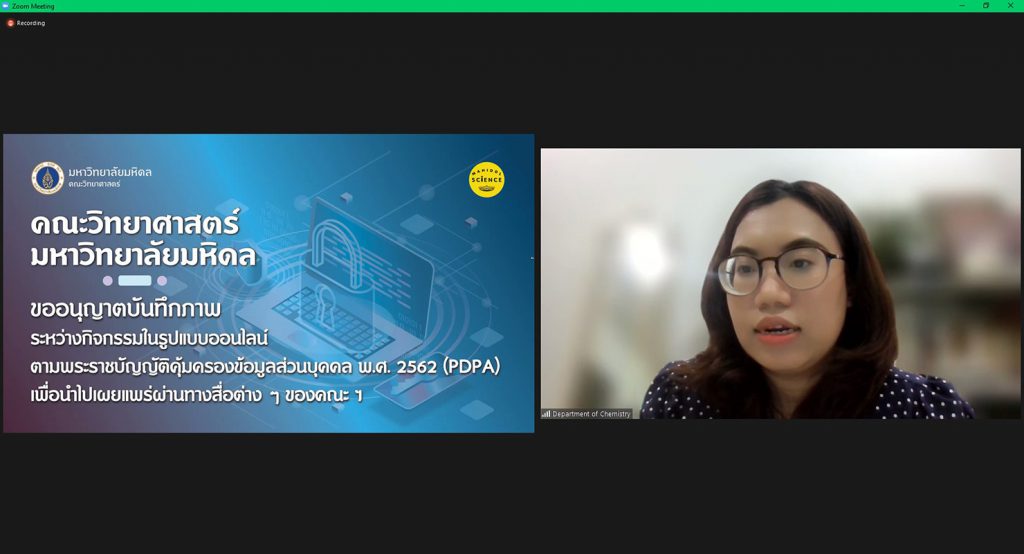Click the red Recording indicator icon
The width and height of the screenshot is (1024, 554).
10,23
